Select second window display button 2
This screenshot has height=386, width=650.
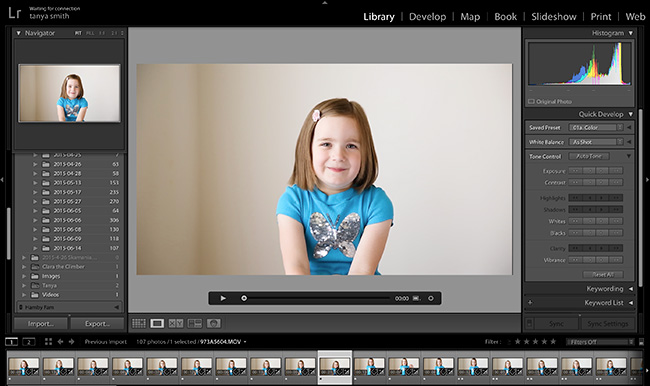tap(29, 342)
